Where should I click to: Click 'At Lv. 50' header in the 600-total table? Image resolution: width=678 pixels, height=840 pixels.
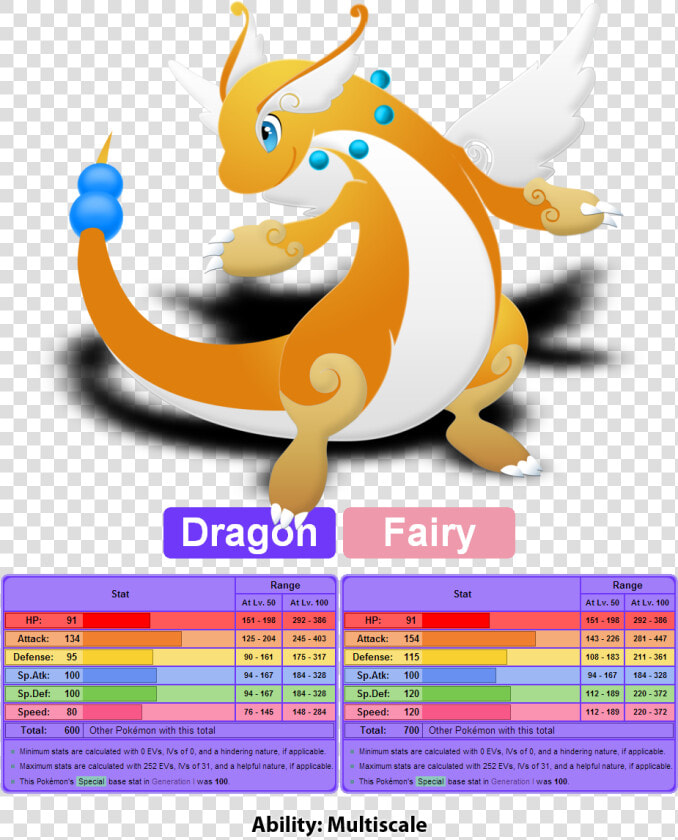point(259,603)
